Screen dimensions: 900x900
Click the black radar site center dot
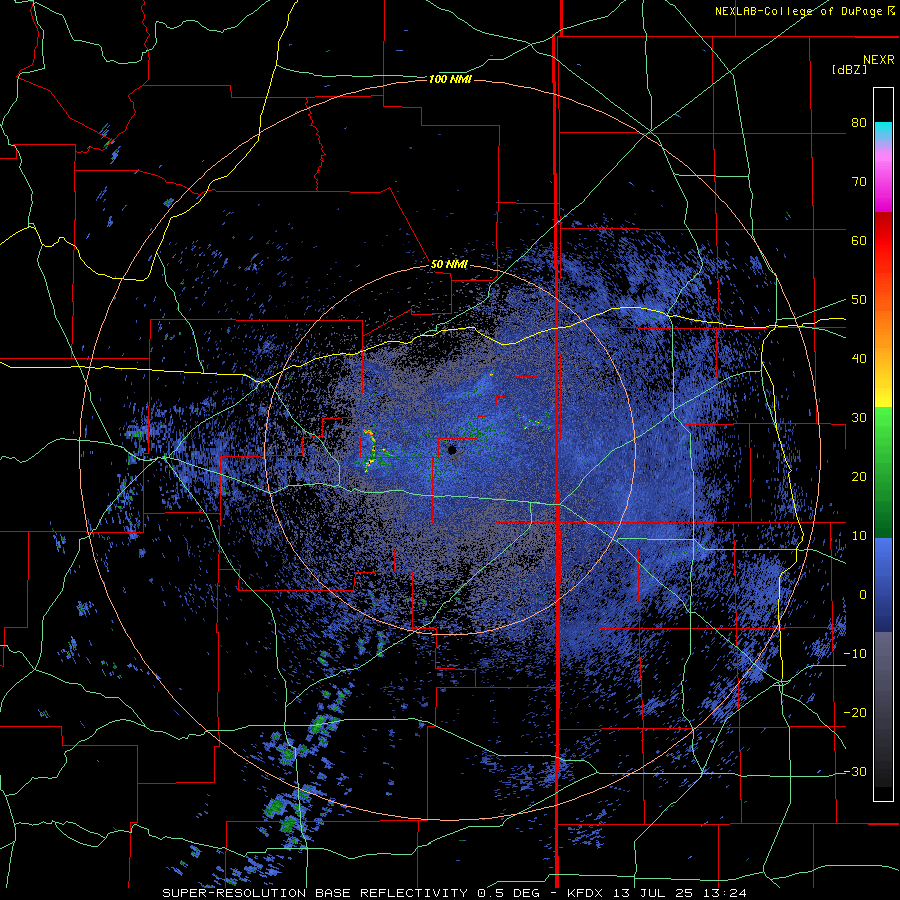coord(452,449)
